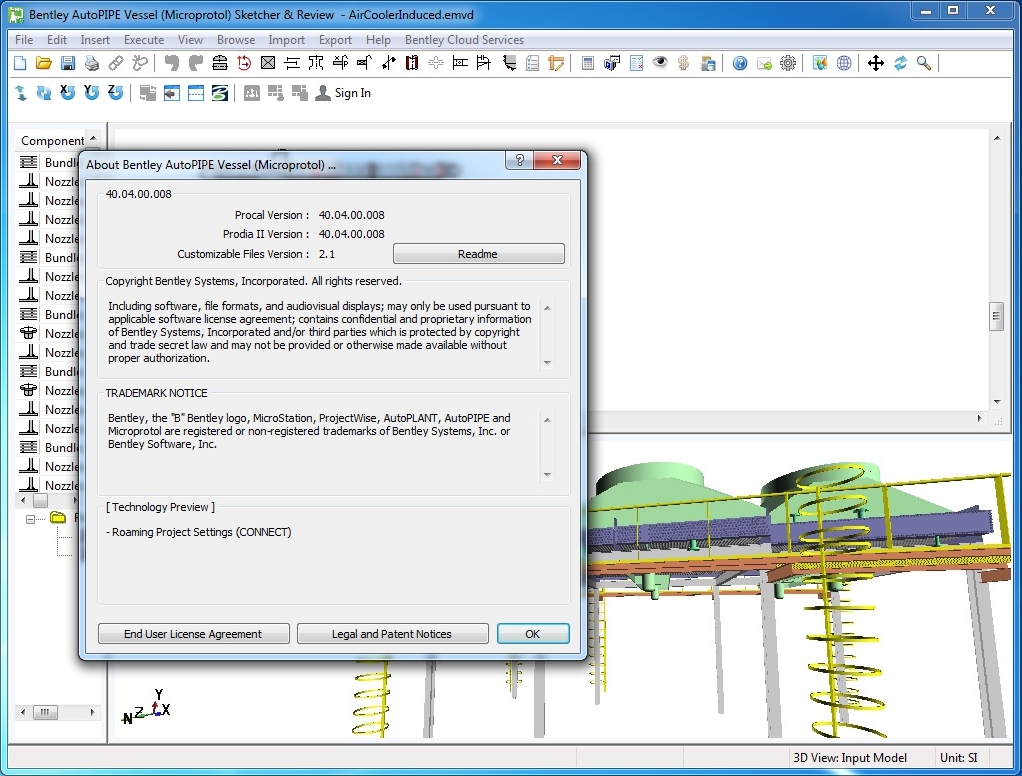Click the rotate about Y axis icon
1022x776 pixels.
[91, 93]
